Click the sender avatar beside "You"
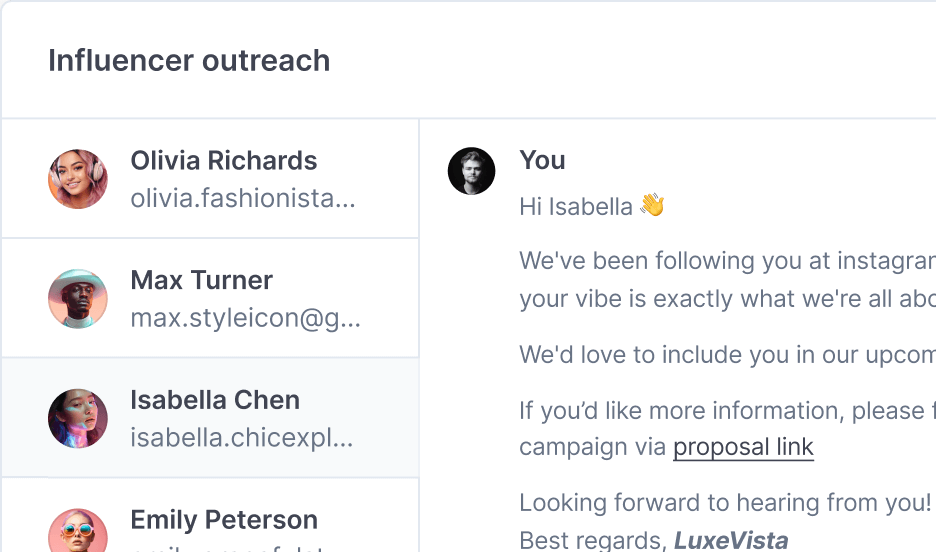936x552 pixels. [x=471, y=171]
